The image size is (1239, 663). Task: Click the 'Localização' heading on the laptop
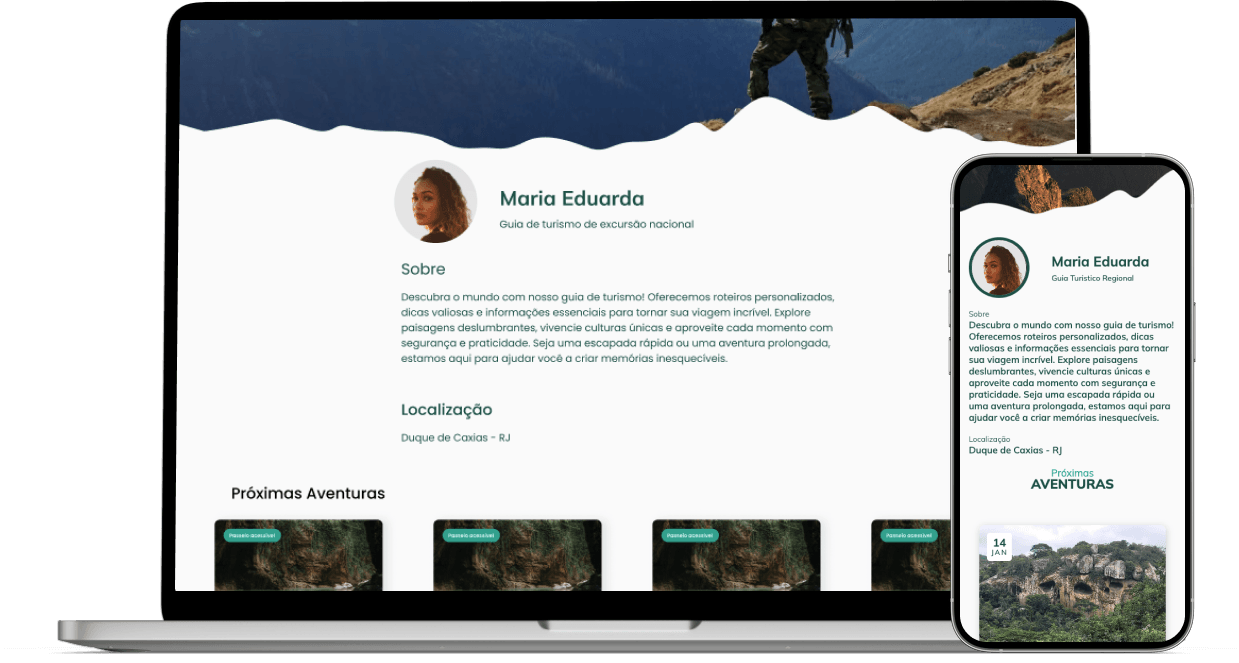pyautogui.click(x=446, y=409)
